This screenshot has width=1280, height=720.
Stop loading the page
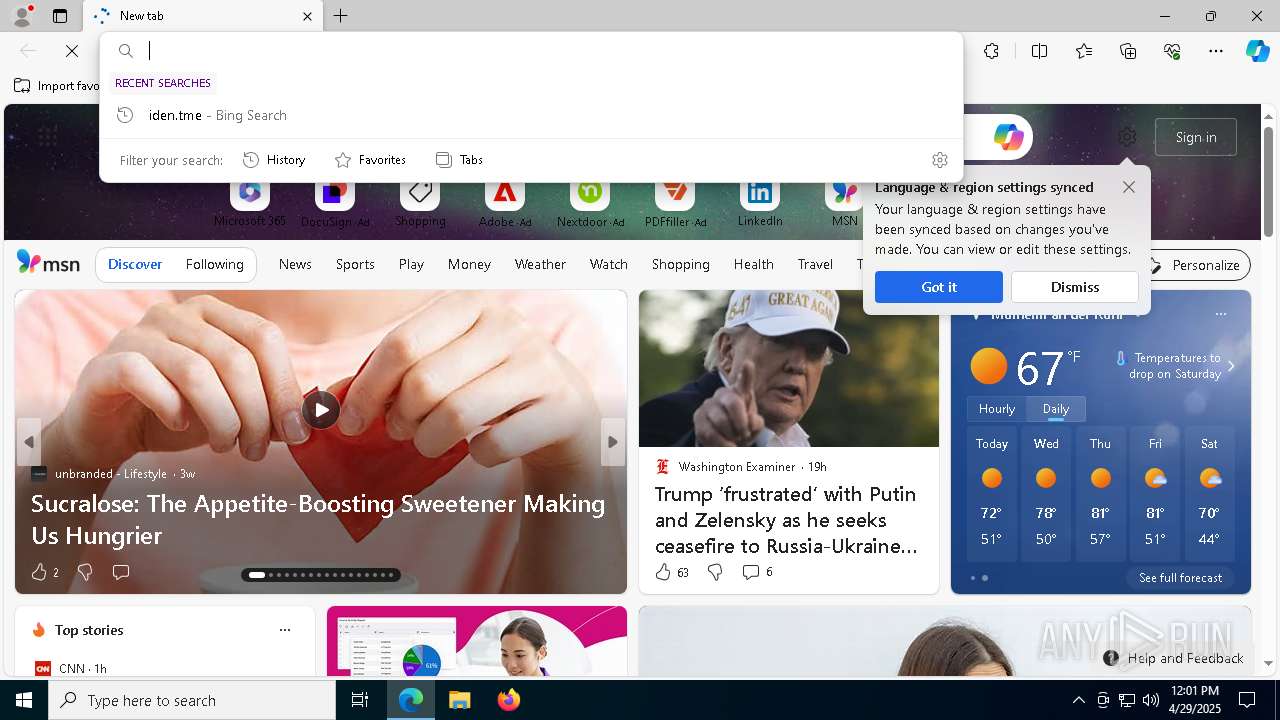pos(72,51)
